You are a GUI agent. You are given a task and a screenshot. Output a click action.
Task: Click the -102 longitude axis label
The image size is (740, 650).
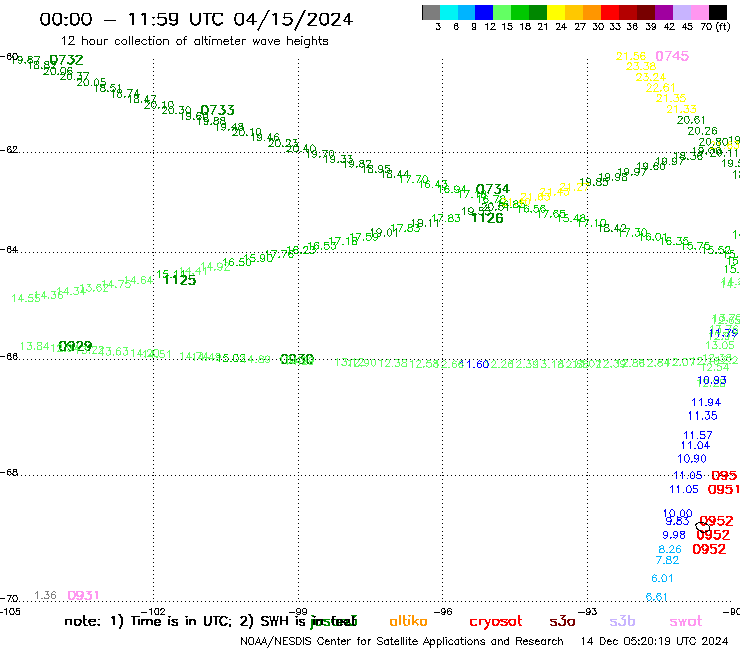[x=153, y=612]
